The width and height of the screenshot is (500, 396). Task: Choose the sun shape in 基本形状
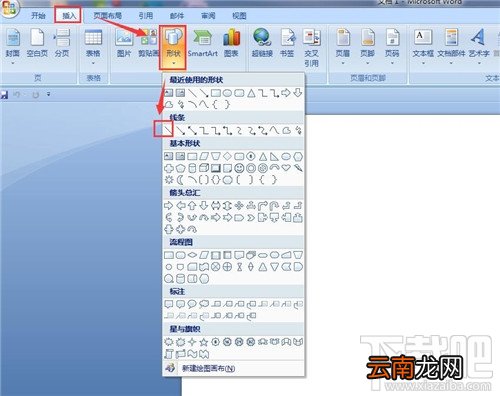click(x=169, y=180)
